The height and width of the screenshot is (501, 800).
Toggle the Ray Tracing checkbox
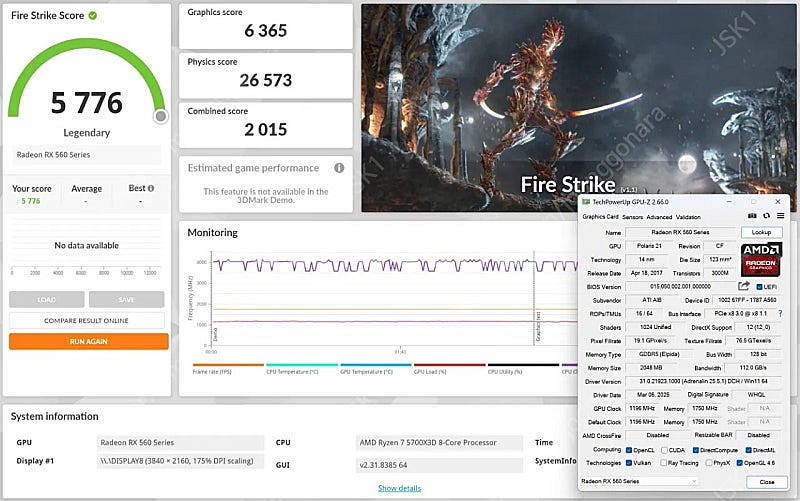pos(663,463)
